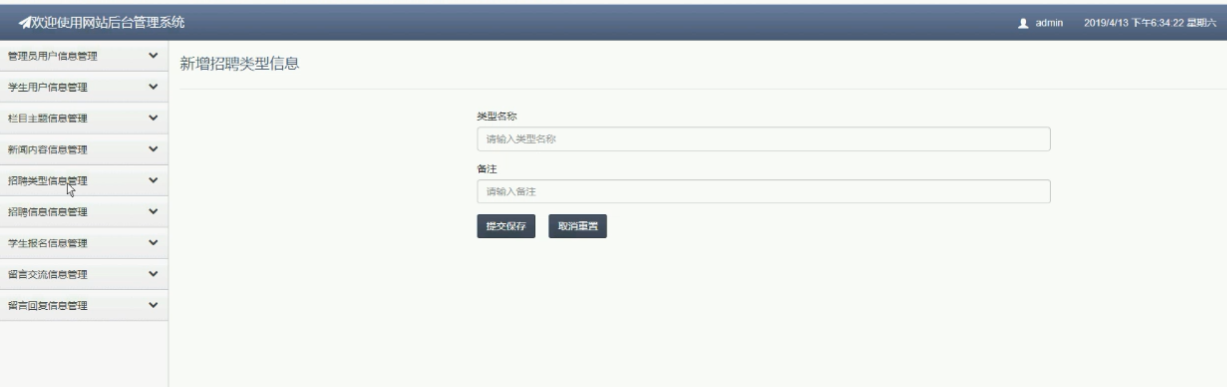Open 留言回复信息管理 menu
The width and height of the screenshot is (1227, 387).
click(x=83, y=304)
